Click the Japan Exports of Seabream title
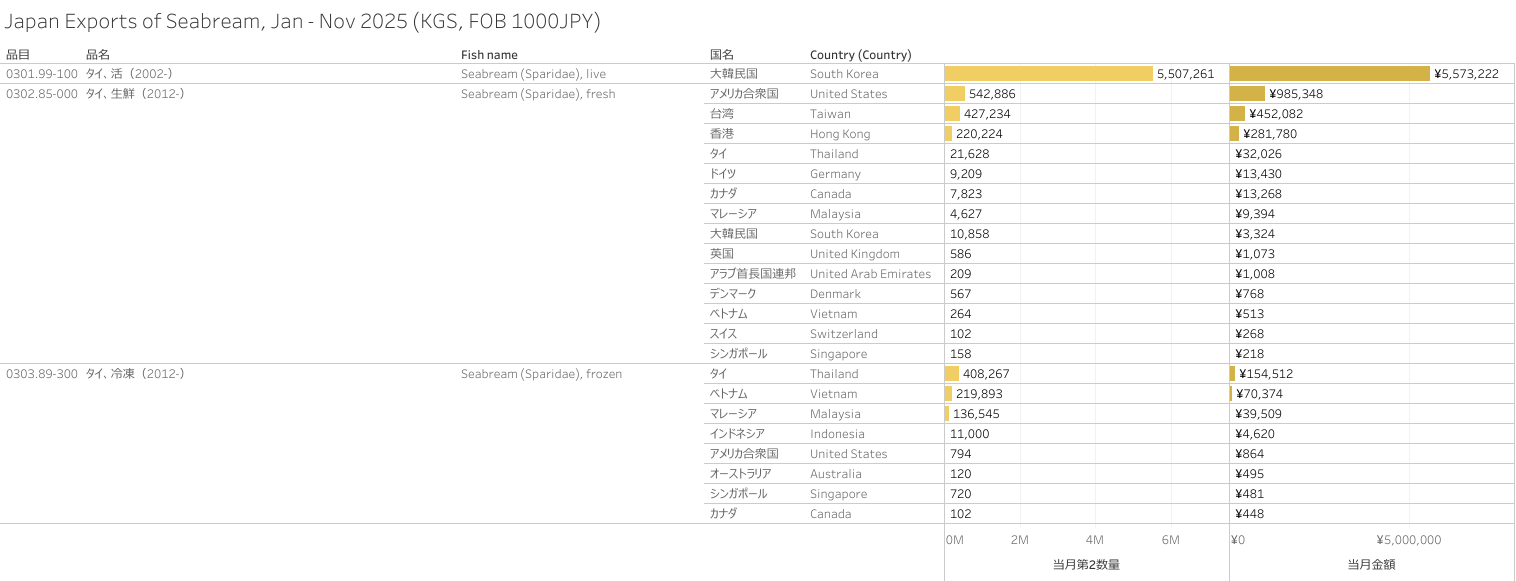This screenshot has width=1516, height=581. (303, 21)
